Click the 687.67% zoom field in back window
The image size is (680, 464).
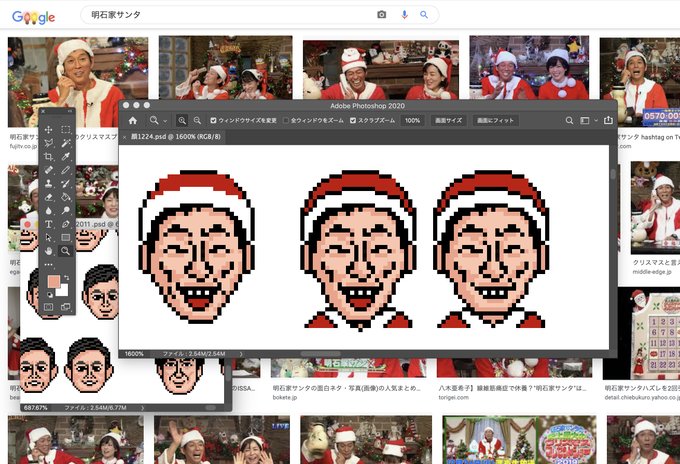[x=36, y=408]
